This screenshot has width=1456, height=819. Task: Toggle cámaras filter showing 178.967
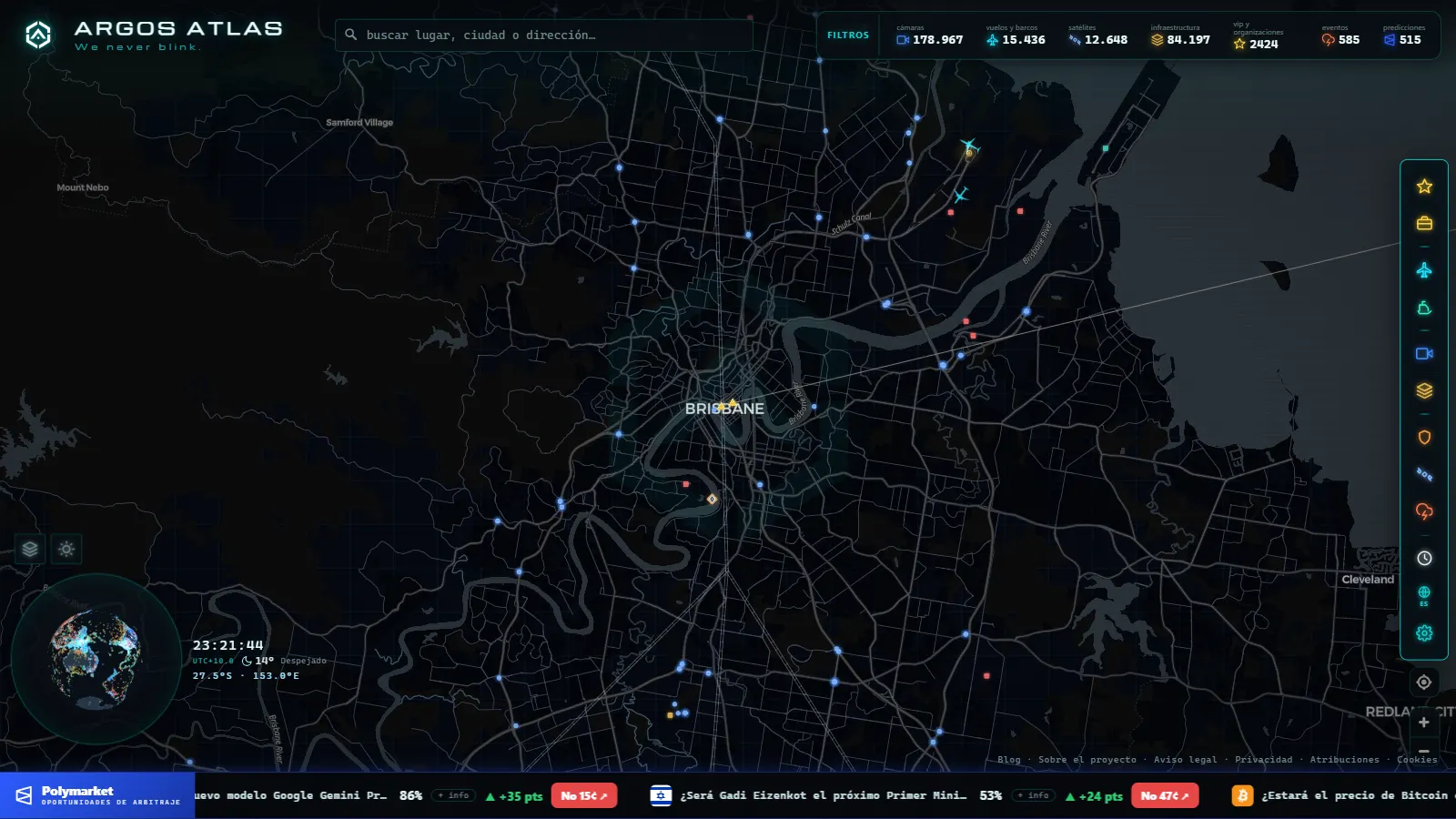tap(929, 35)
